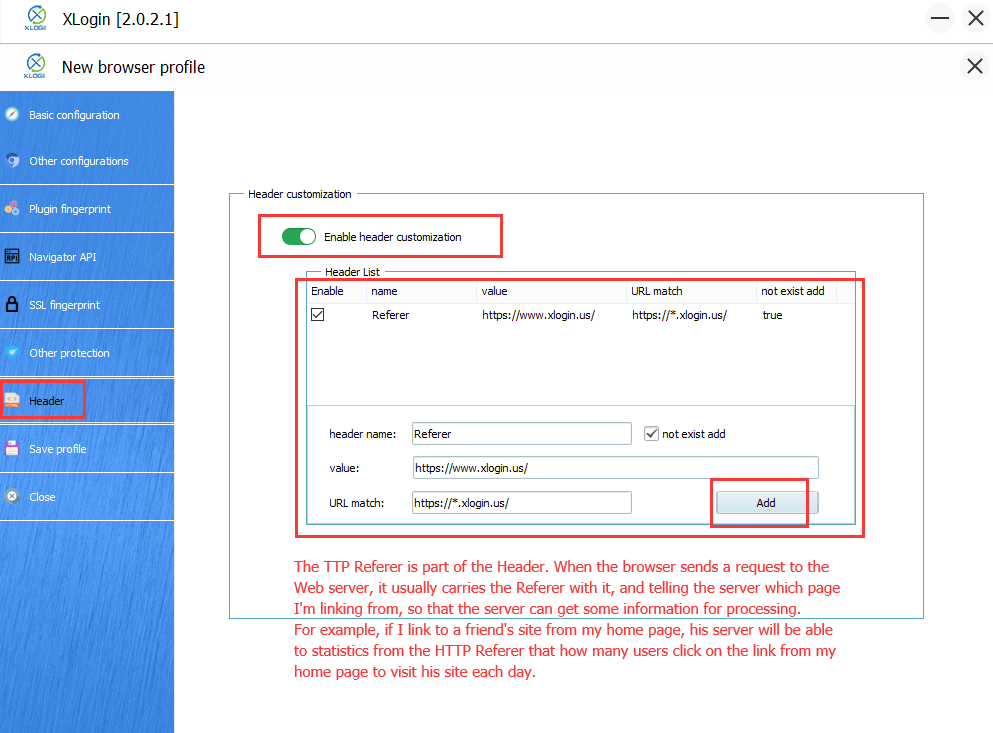Select the true cell in Header List
Screen dimensions: 993x733
773,315
